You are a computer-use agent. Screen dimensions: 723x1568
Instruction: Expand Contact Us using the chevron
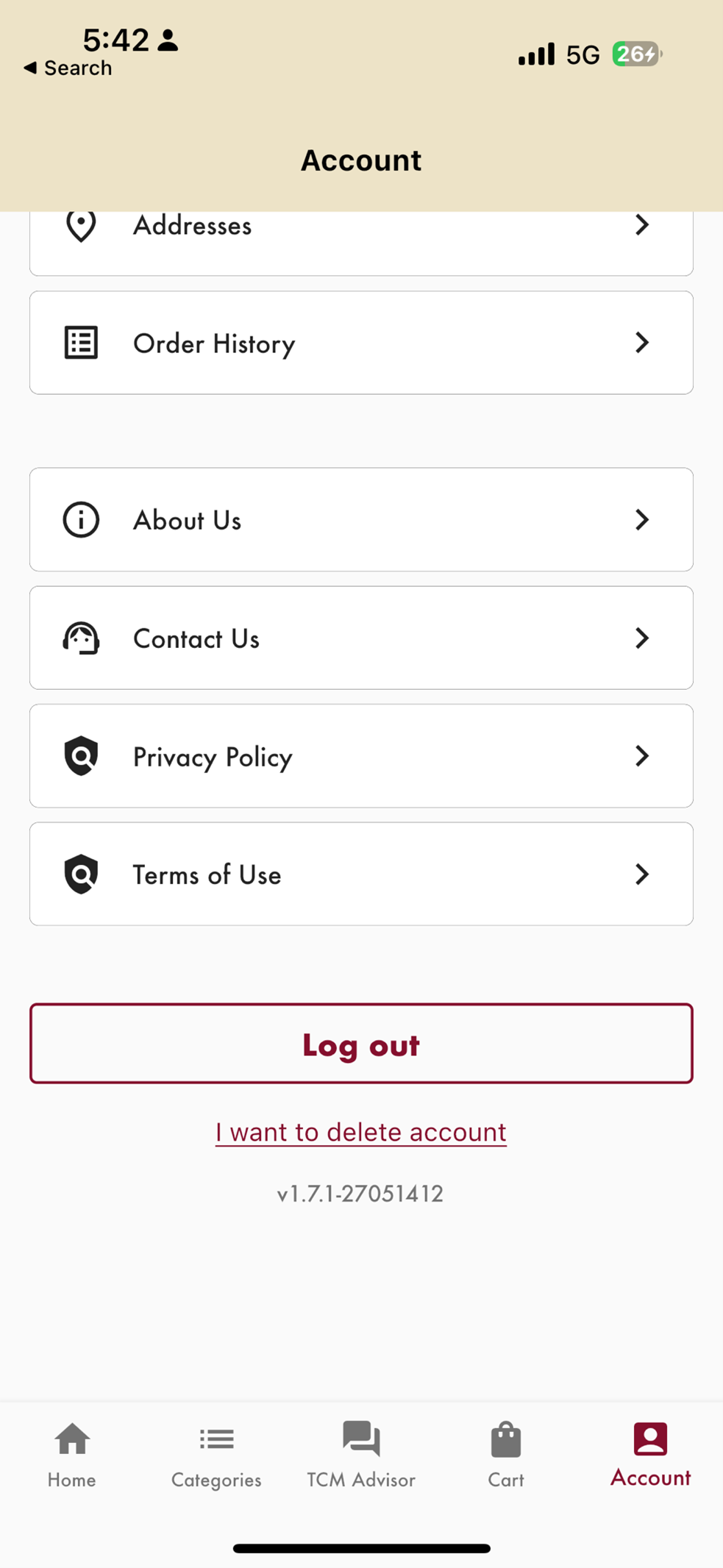tap(642, 638)
